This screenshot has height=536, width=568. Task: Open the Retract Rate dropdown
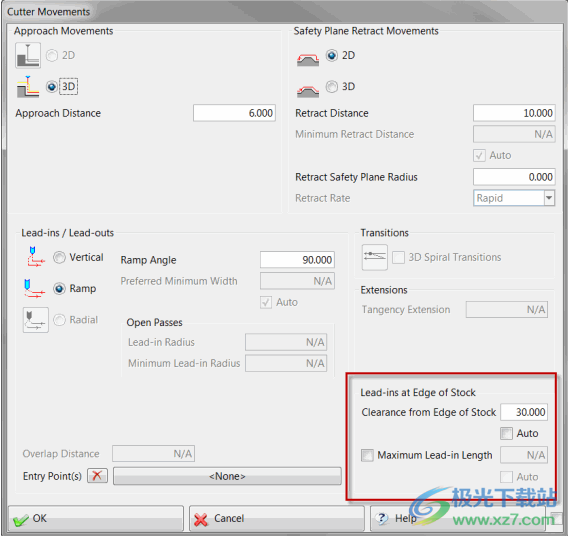549,198
